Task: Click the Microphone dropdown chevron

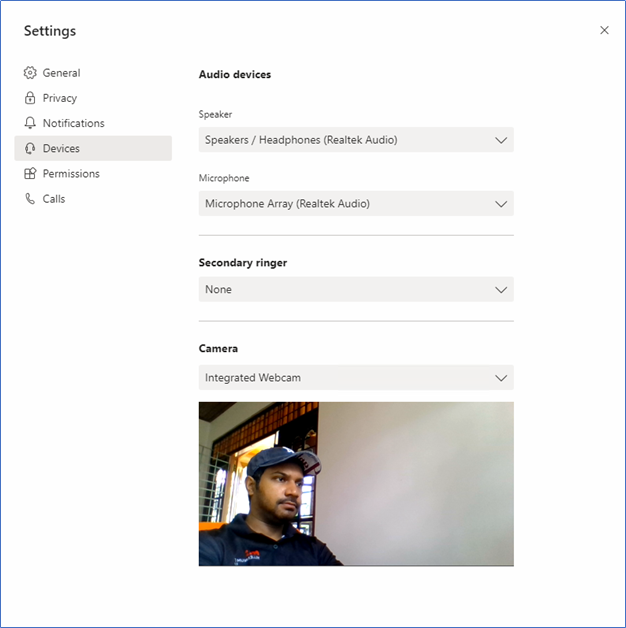Action: point(501,204)
